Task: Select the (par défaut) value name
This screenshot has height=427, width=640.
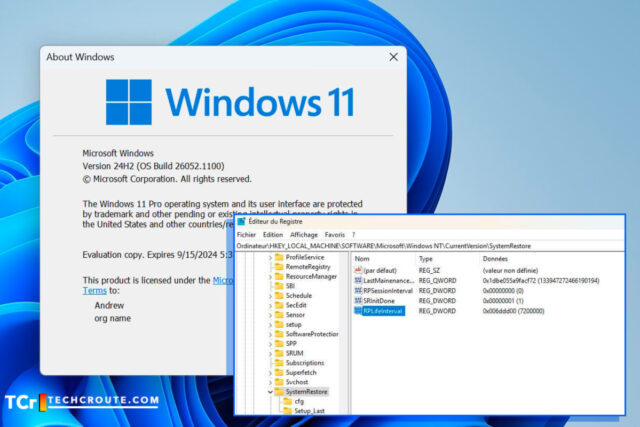Action: [380, 270]
